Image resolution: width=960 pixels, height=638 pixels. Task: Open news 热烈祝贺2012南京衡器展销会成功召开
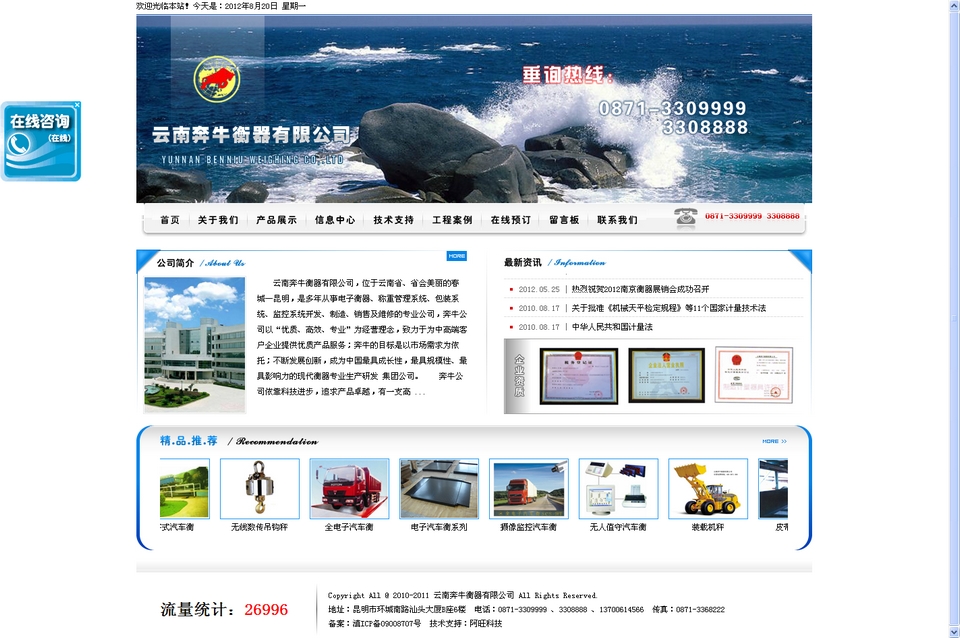[640, 289]
